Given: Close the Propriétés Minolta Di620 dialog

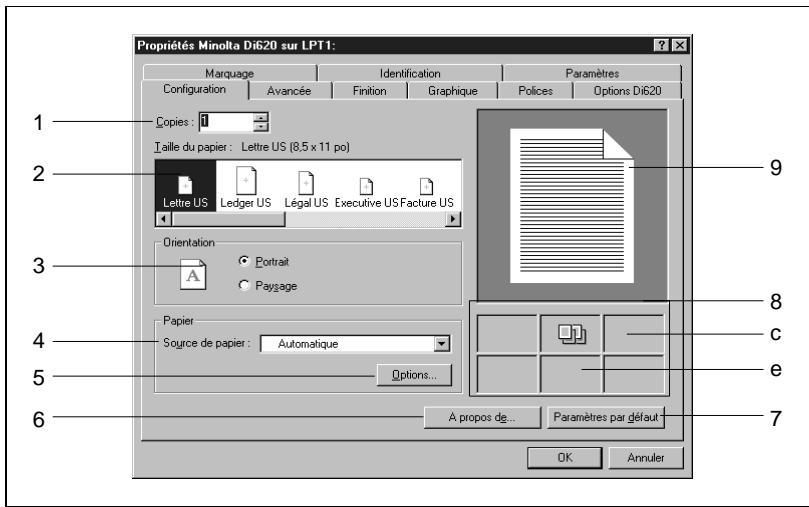Looking at the screenshot, I should (680, 45).
